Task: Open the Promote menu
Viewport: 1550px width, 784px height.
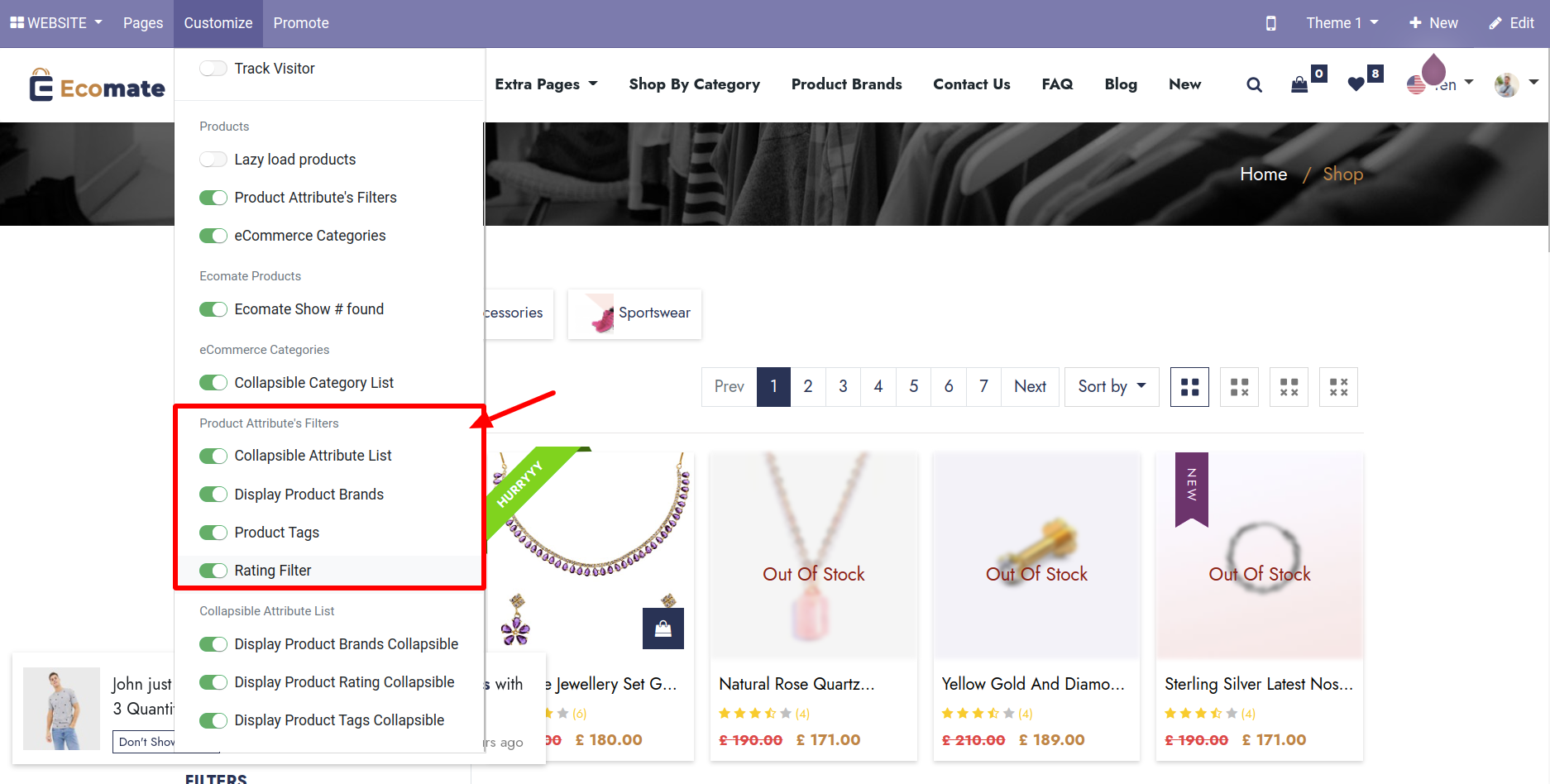Action: [x=301, y=23]
